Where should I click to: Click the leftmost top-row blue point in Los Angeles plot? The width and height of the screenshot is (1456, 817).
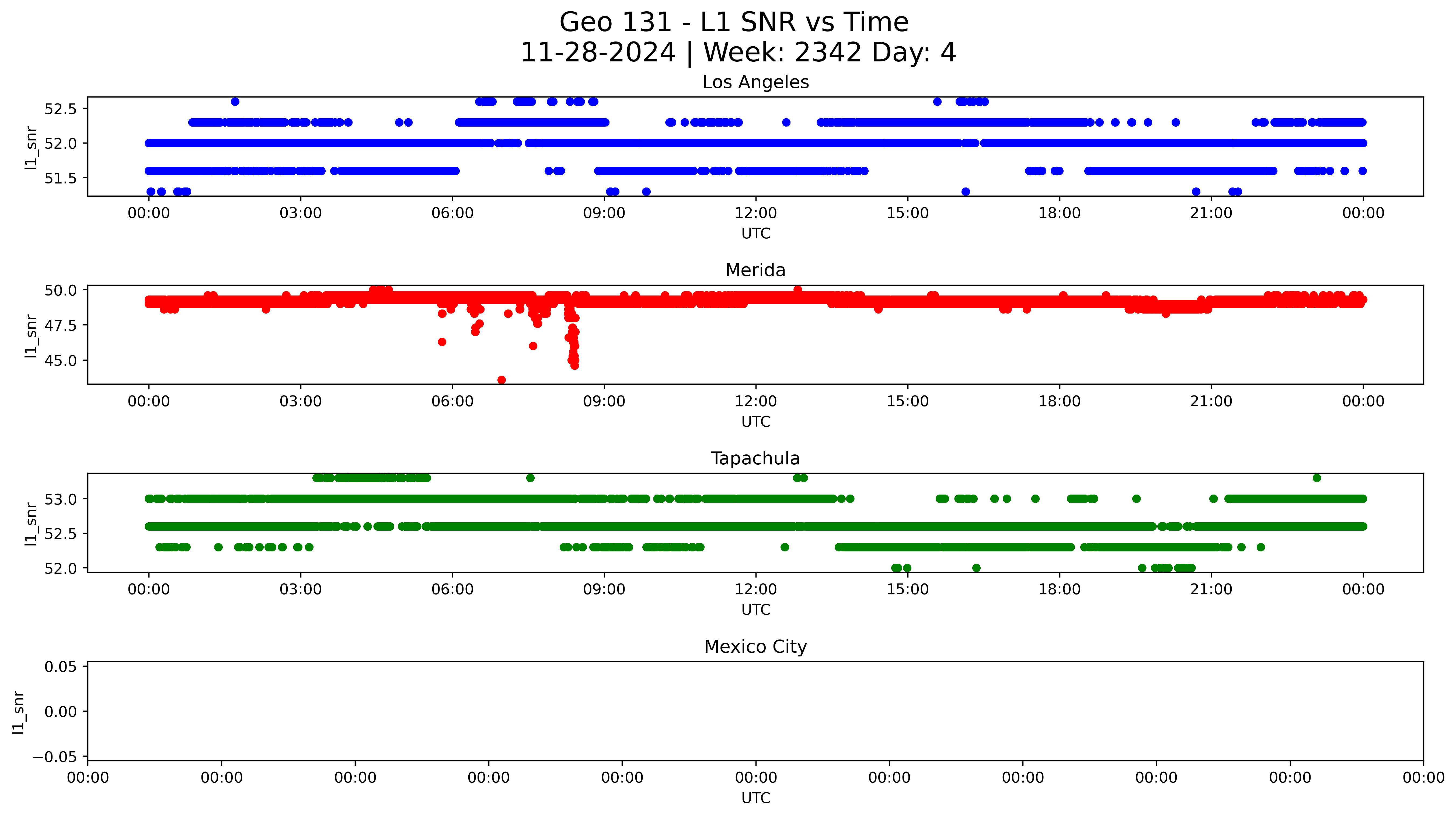(x=235, y=102)
